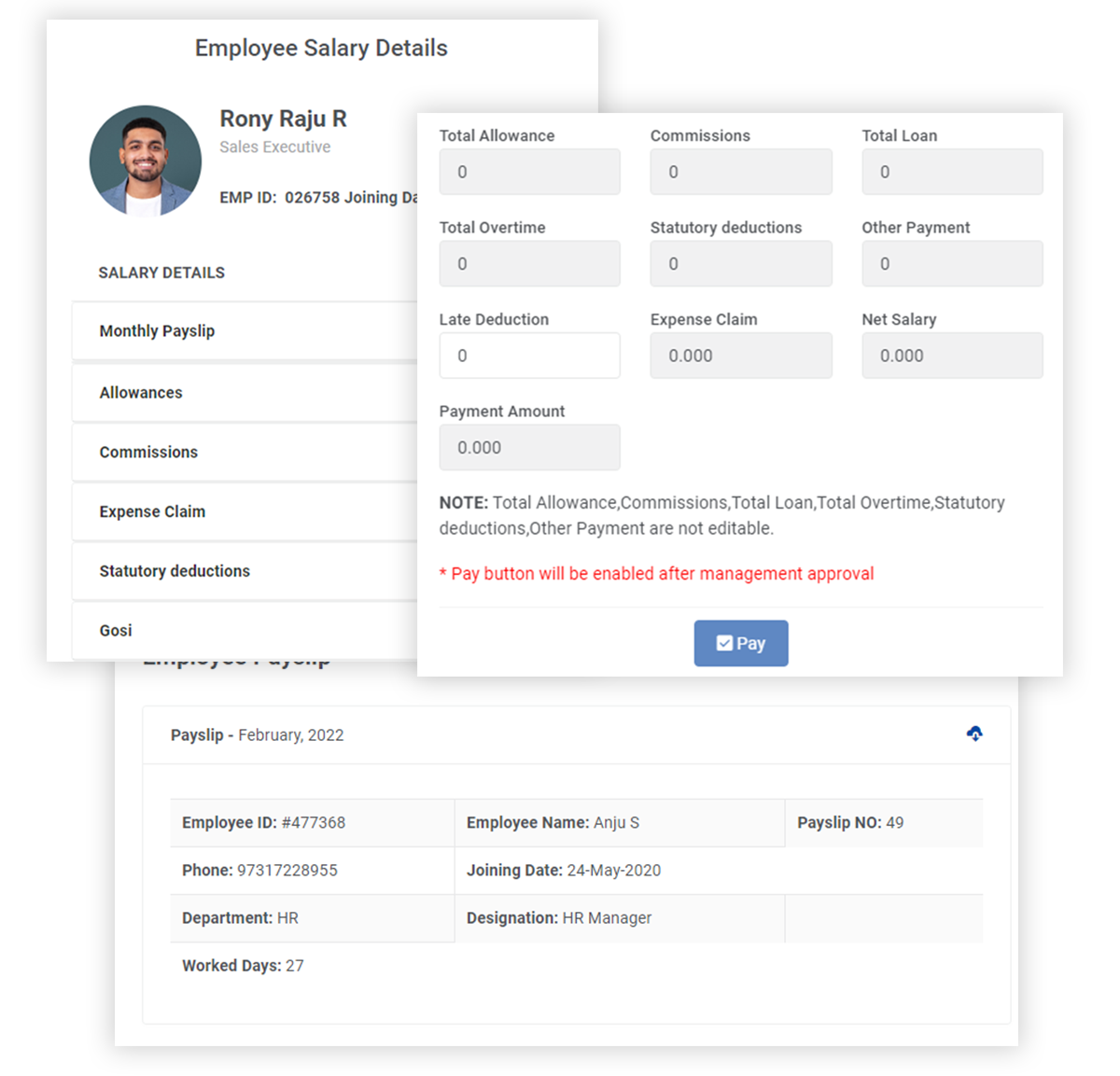This screenshot has height=1076, width=1120.
Task: Click the Payment Amount input
Action: [x=529, y=447]
